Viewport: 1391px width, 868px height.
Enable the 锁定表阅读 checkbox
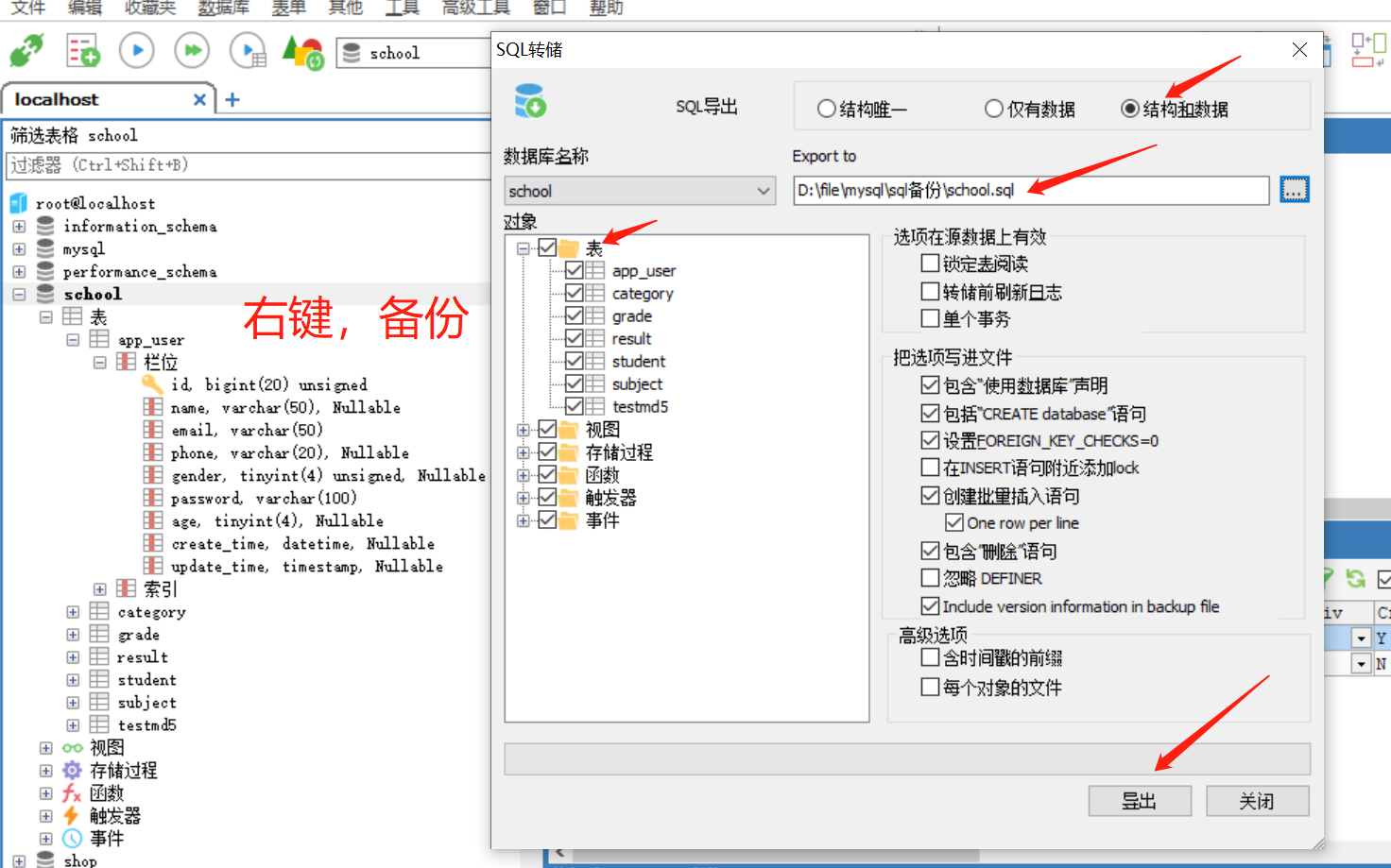[x=930, y=263]
